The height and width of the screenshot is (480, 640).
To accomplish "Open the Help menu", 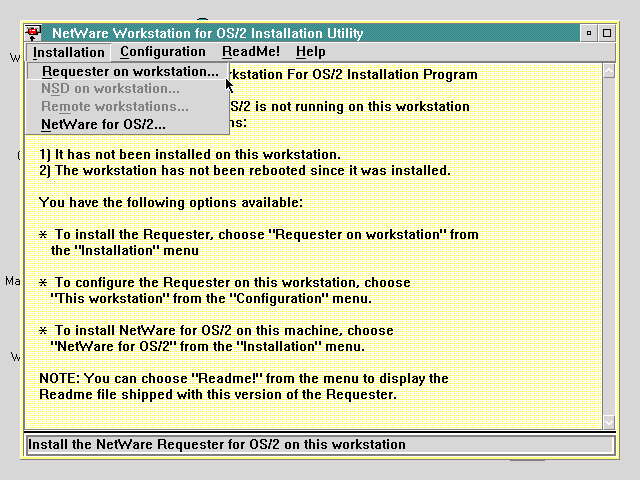I will [x=311, y=52].
